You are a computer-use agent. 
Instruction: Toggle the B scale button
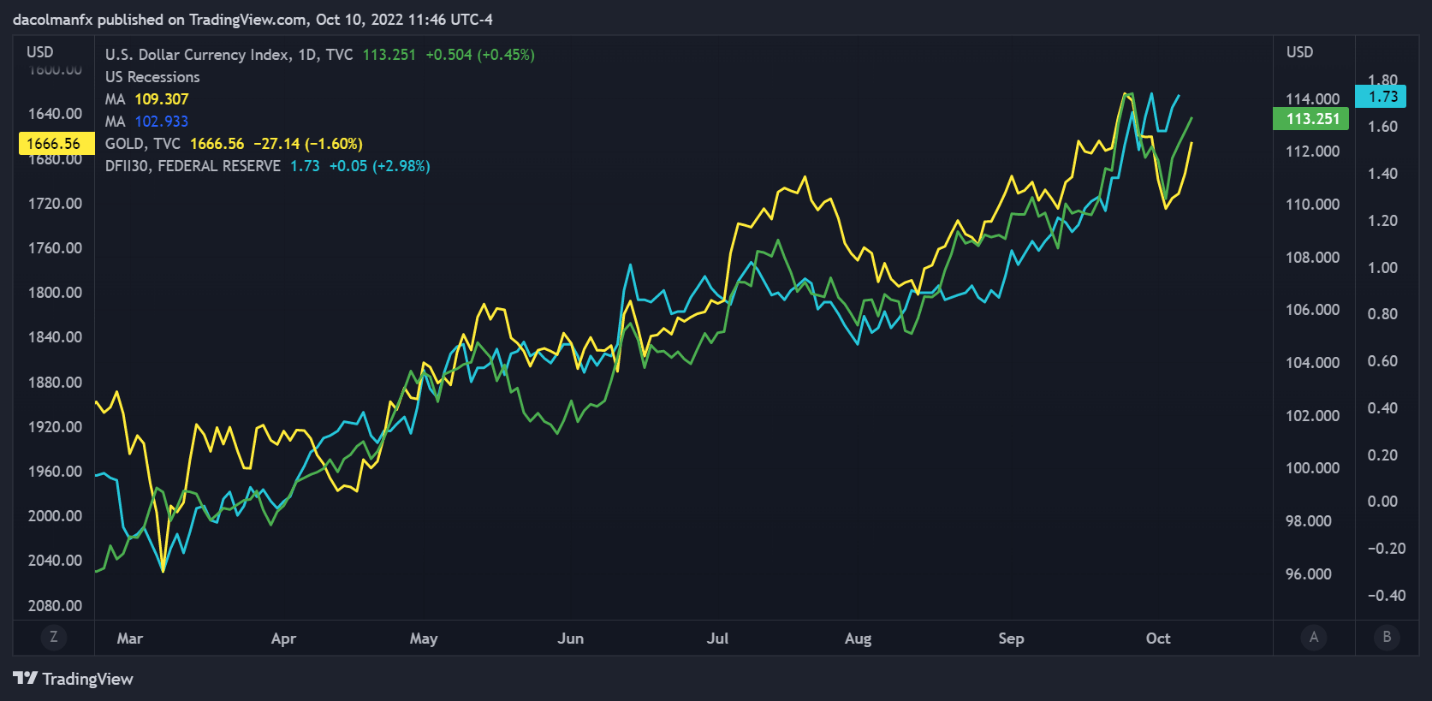click(x=1386, y=638)
